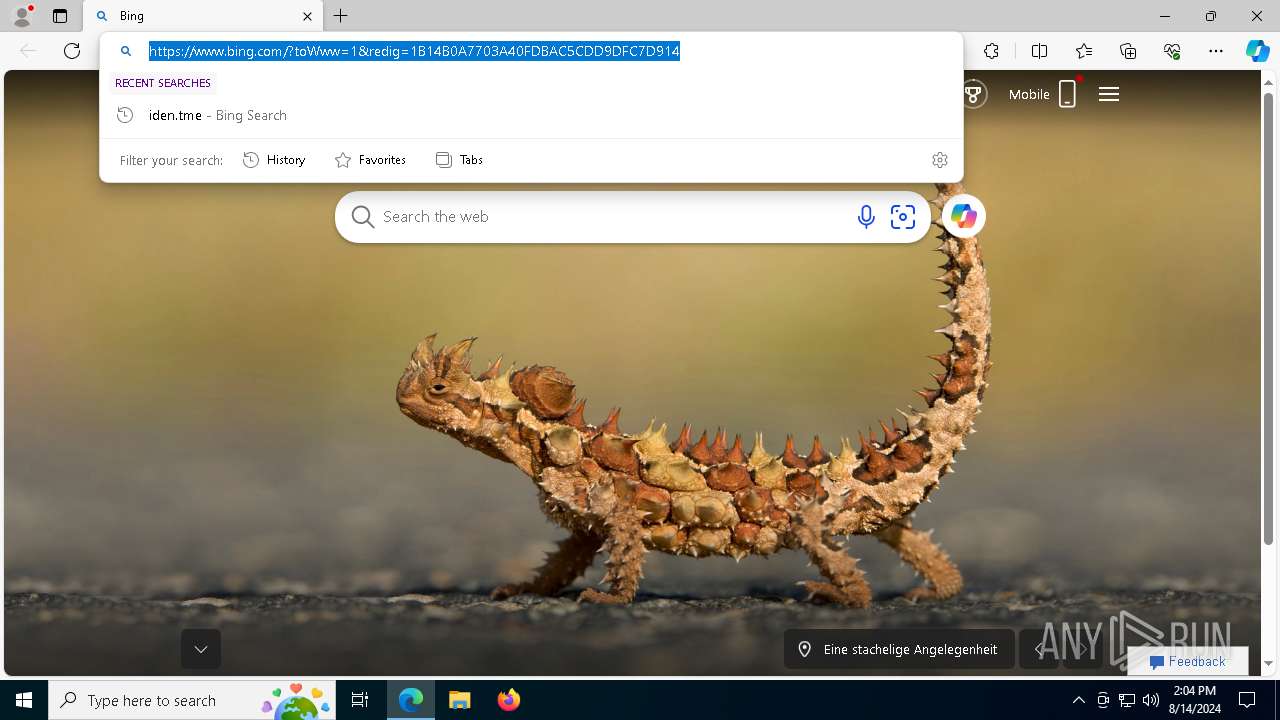Refresh the page
Viewport: 1280px width, 720px height.
[72, 51]
